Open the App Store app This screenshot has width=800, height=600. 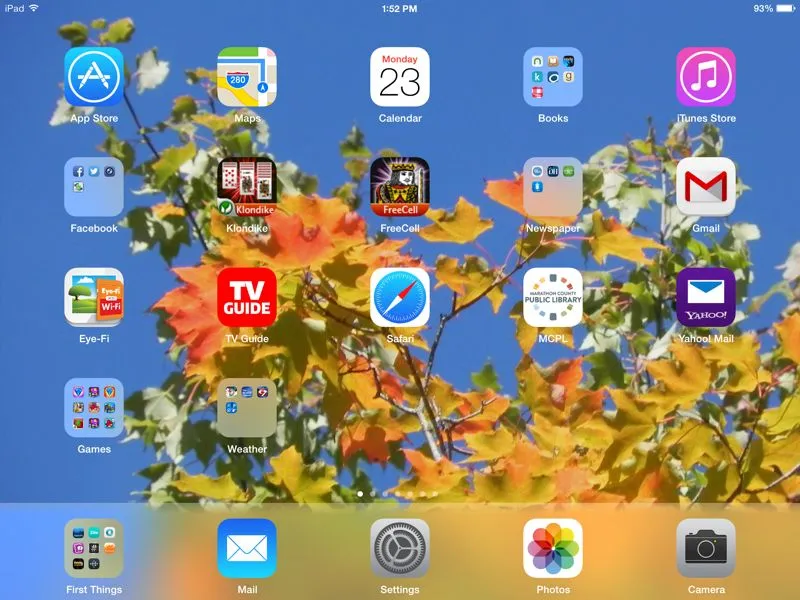94,77
